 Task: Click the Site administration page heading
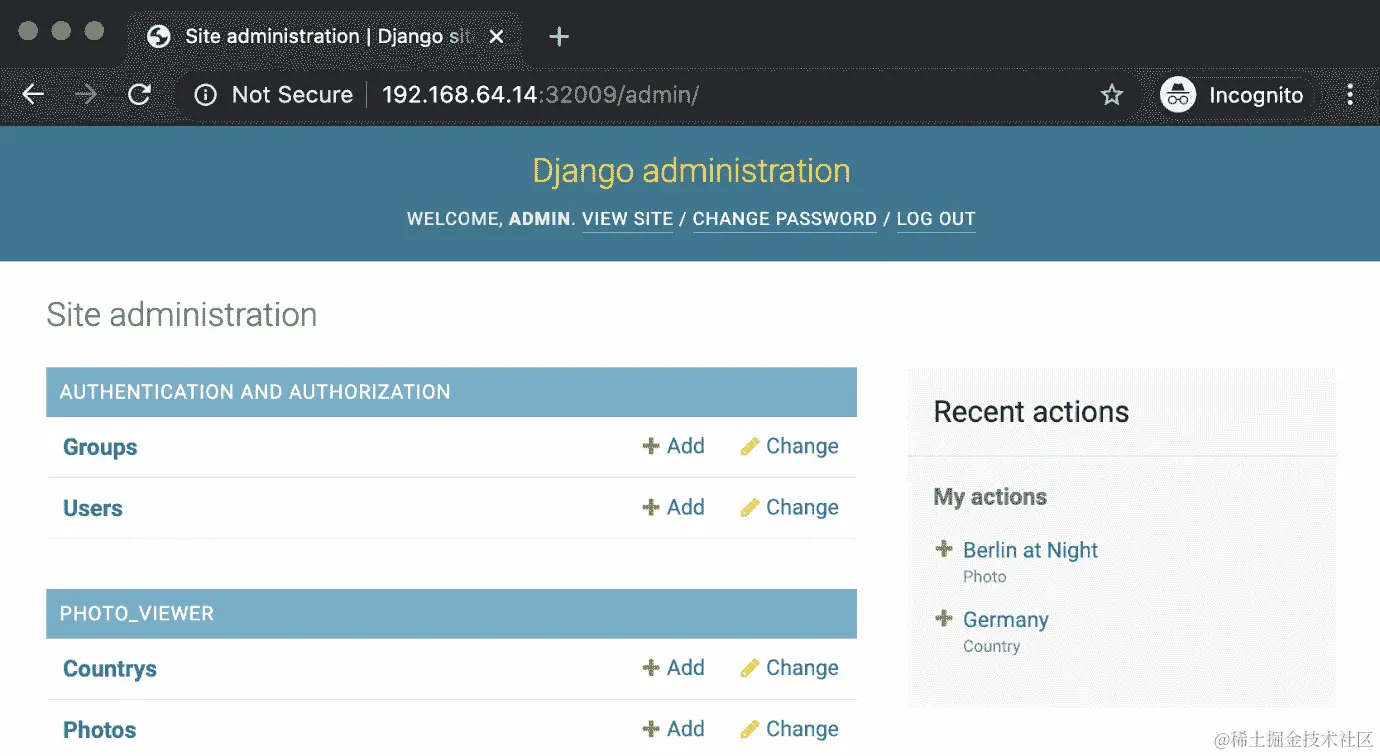(x=182, y=315)
